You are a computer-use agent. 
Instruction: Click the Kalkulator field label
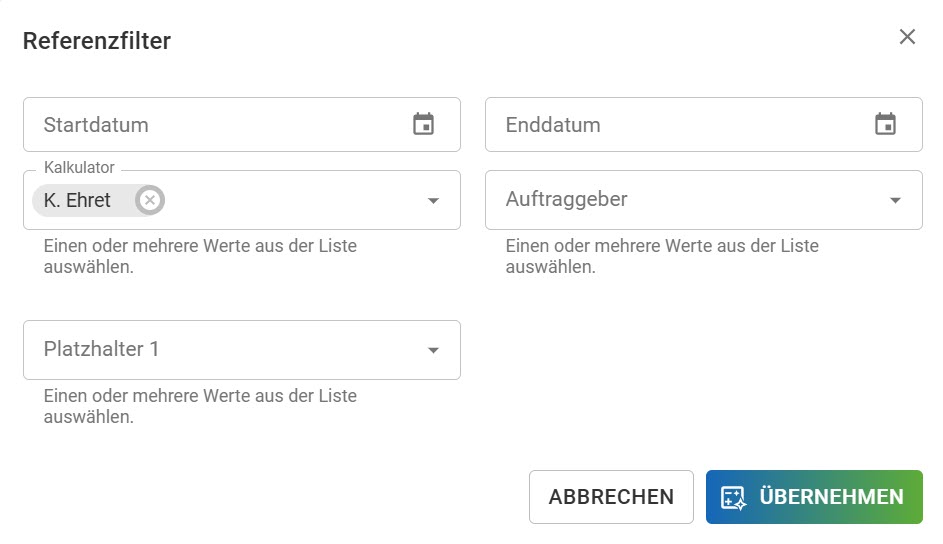point(79,167)
